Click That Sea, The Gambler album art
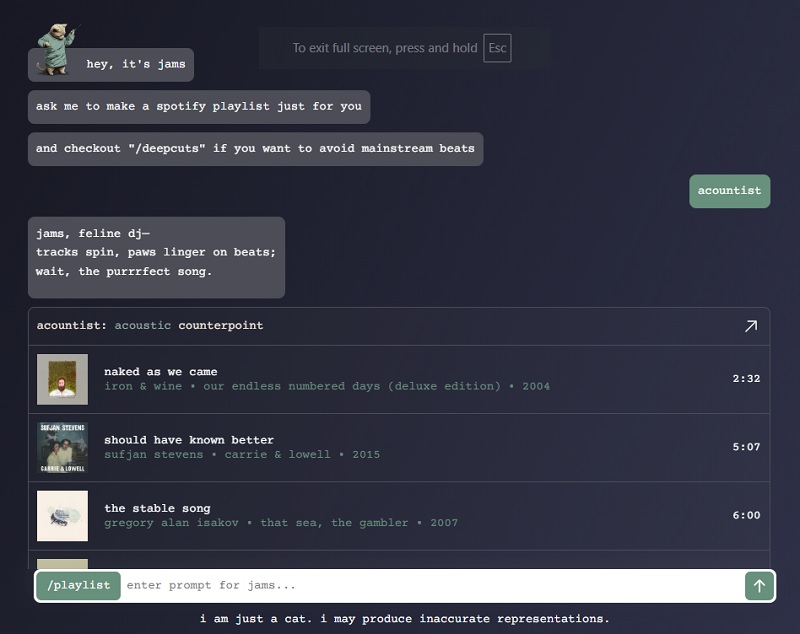800x634 pixels. click(x=62, y=515)
